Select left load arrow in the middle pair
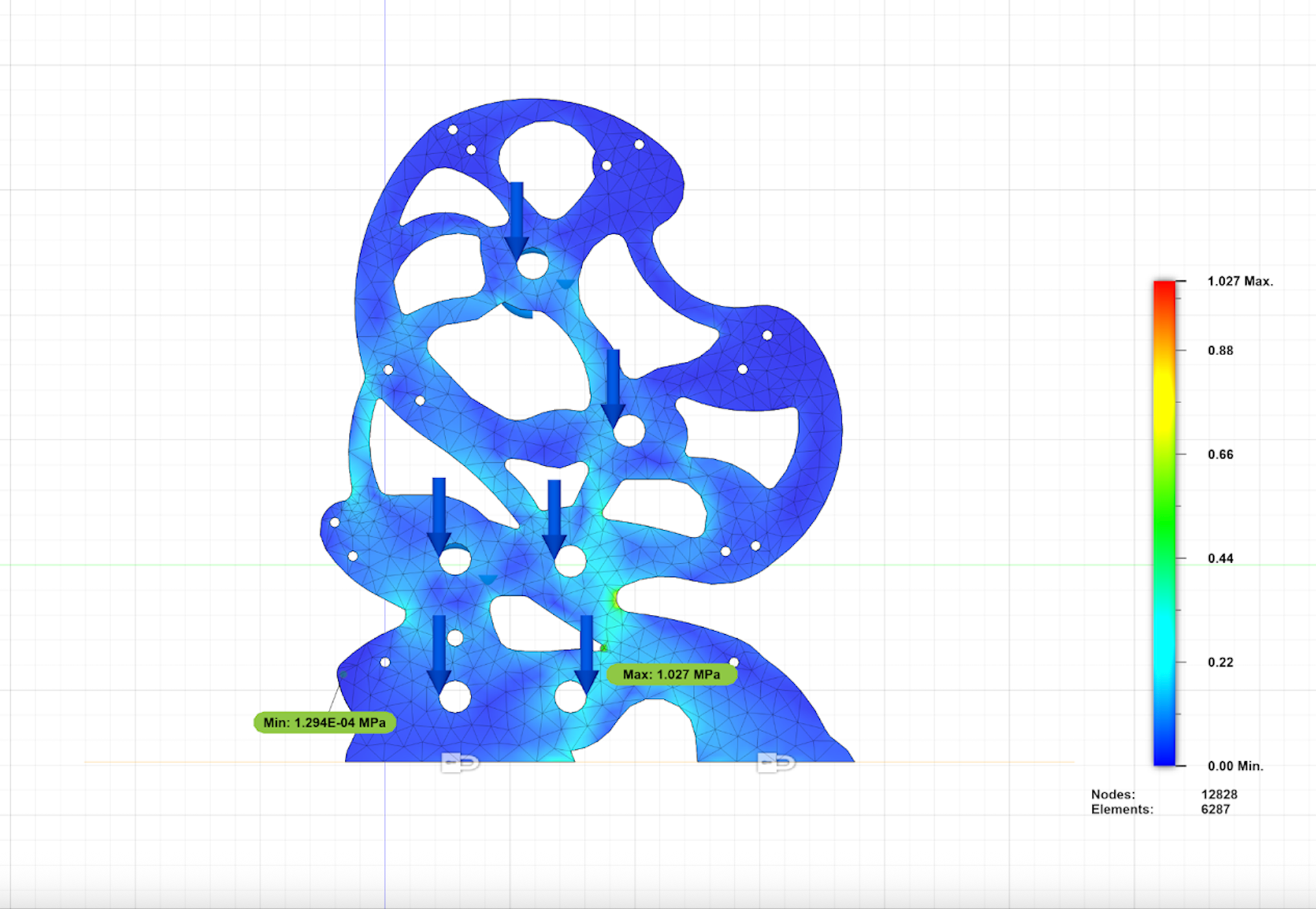Screen dimensions: 1316x909 click(x=439, y=514)
